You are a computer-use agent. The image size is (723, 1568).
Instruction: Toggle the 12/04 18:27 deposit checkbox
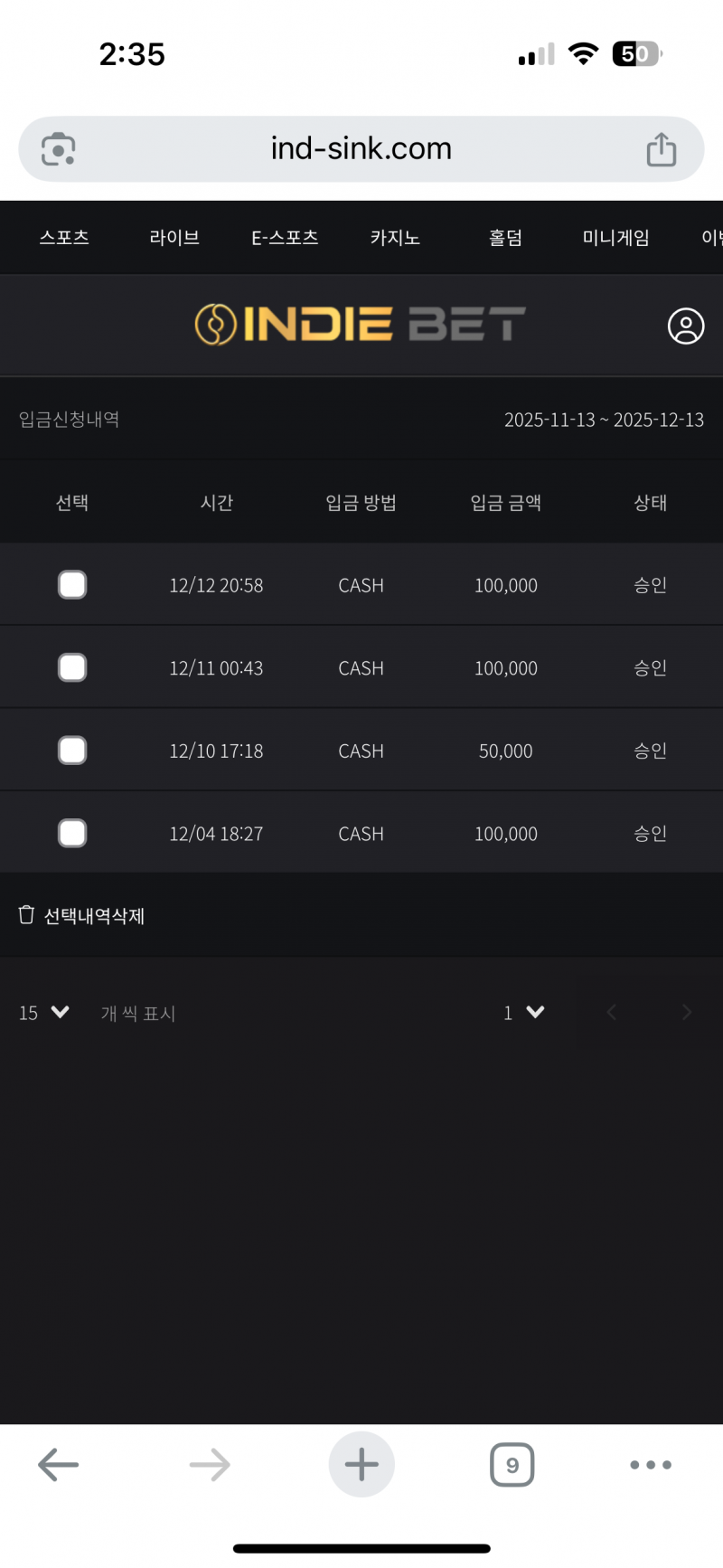pos(72,834)
